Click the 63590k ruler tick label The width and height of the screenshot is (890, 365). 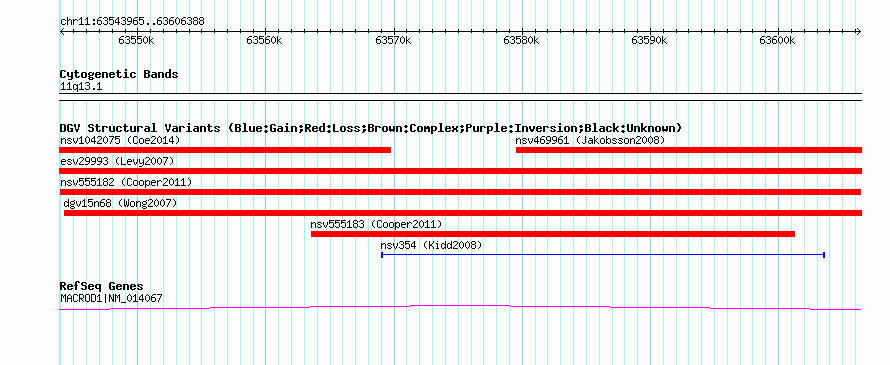click(x=649, y=41)
